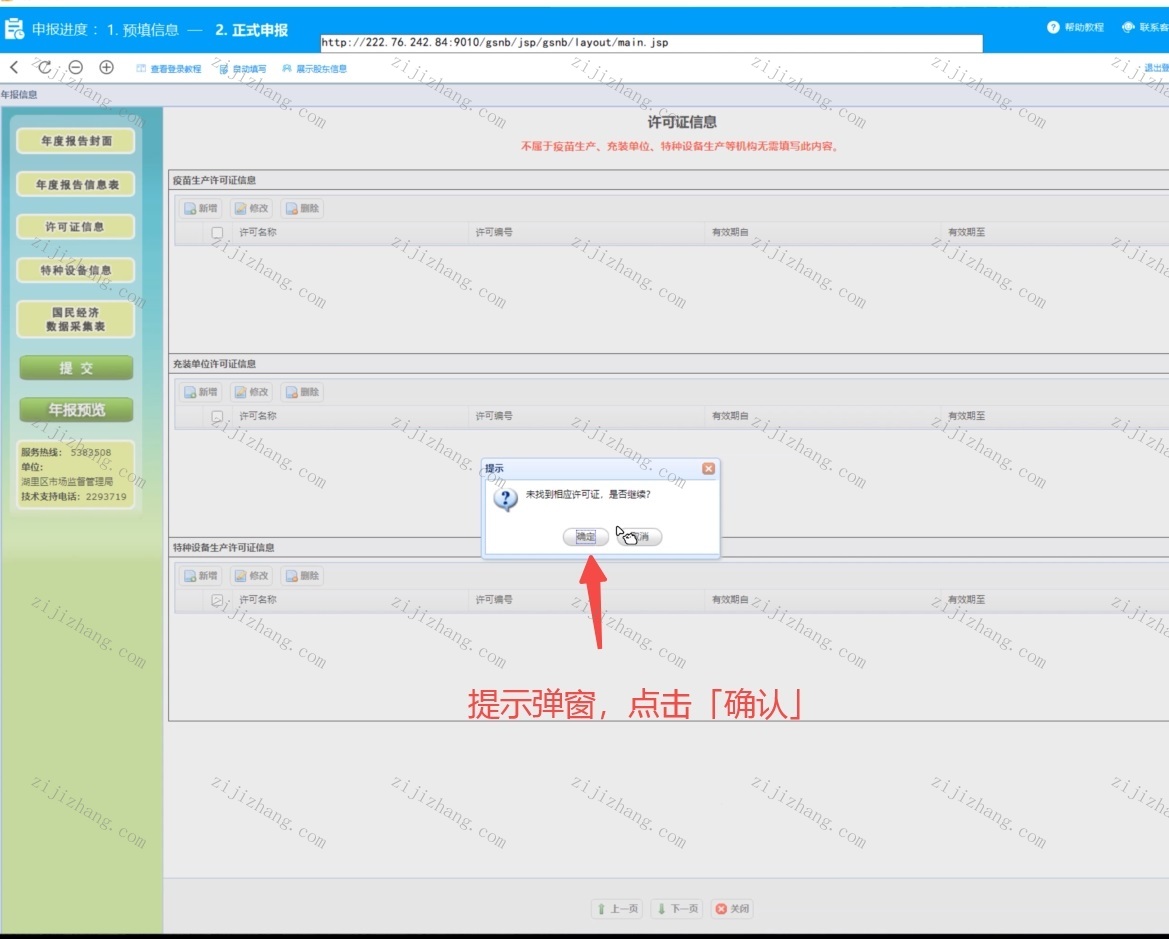
Task: Click 修改 under 充装单位许可证信息
Action: click(x=251, y=392)
